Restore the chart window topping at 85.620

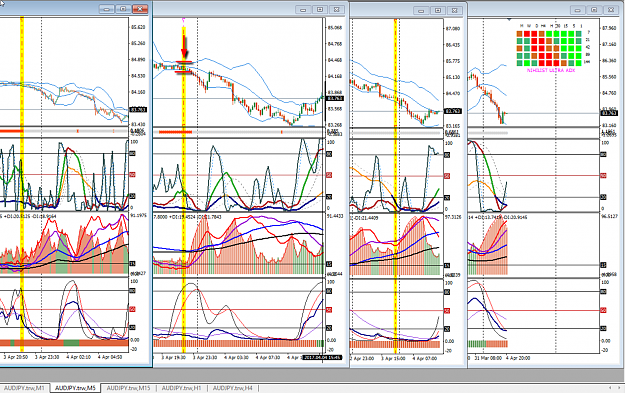click(123, 9)
